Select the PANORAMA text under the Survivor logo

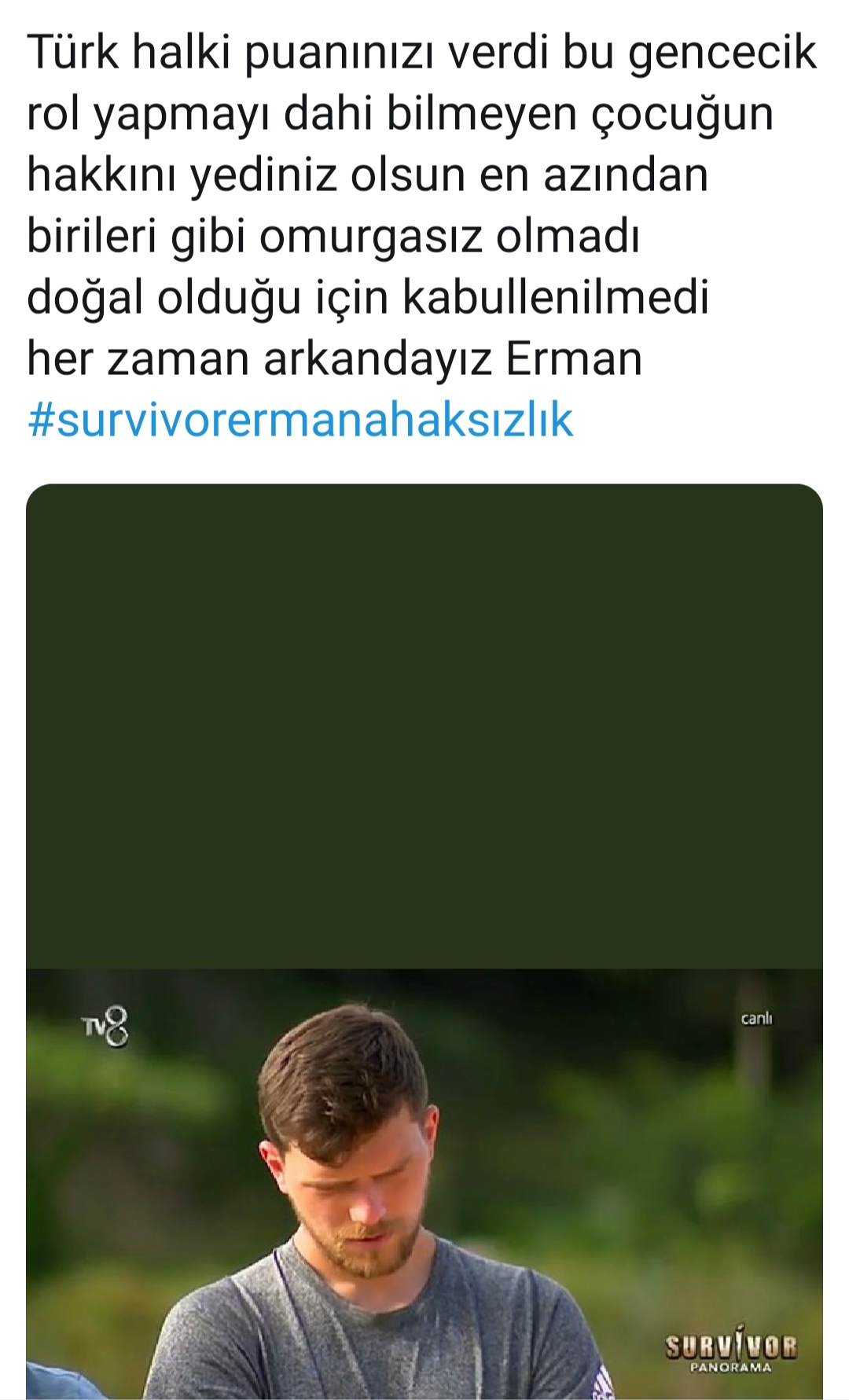(730, 1368)
